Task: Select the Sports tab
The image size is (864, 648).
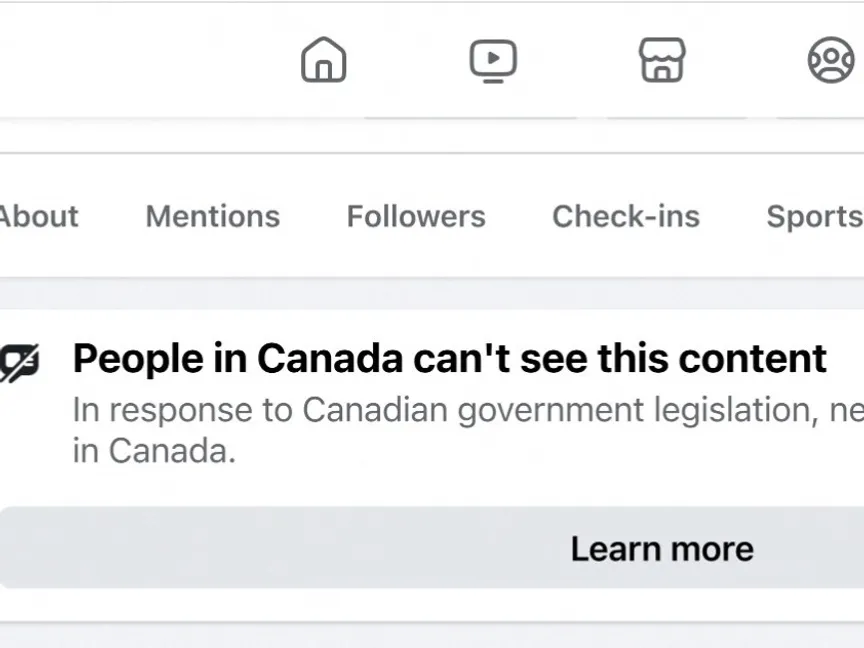Action: [x=813, y=216]
